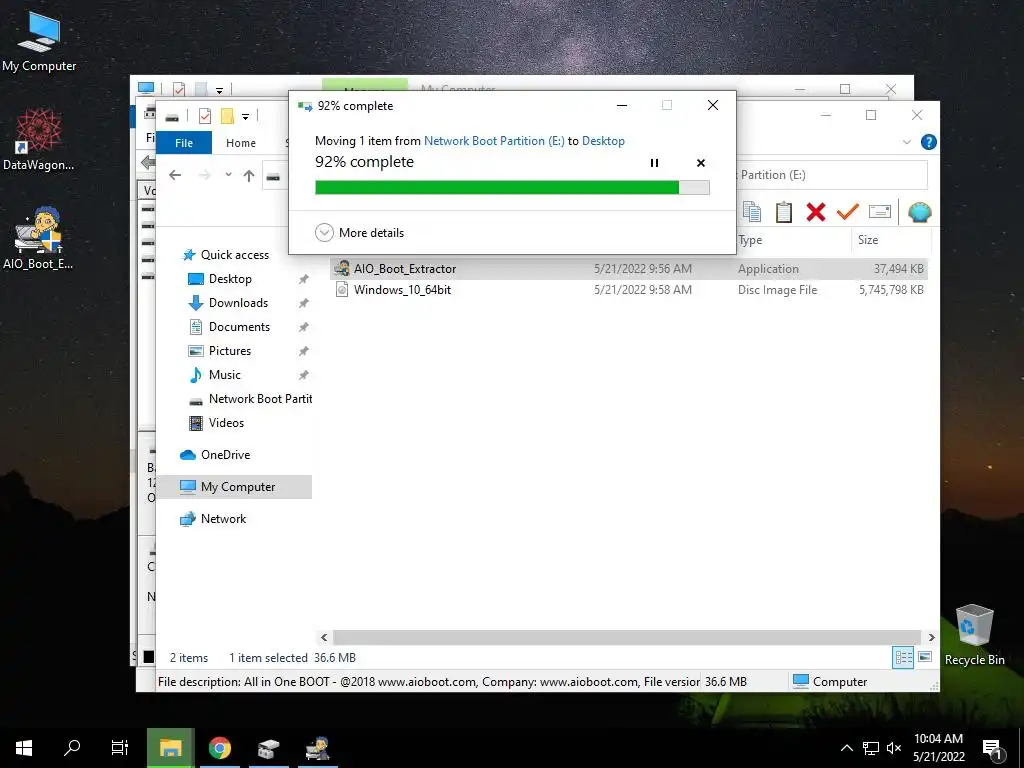Click File Explorer in the taskbar
This screenshot has width=1024, height=768.
tap(170, 748)
